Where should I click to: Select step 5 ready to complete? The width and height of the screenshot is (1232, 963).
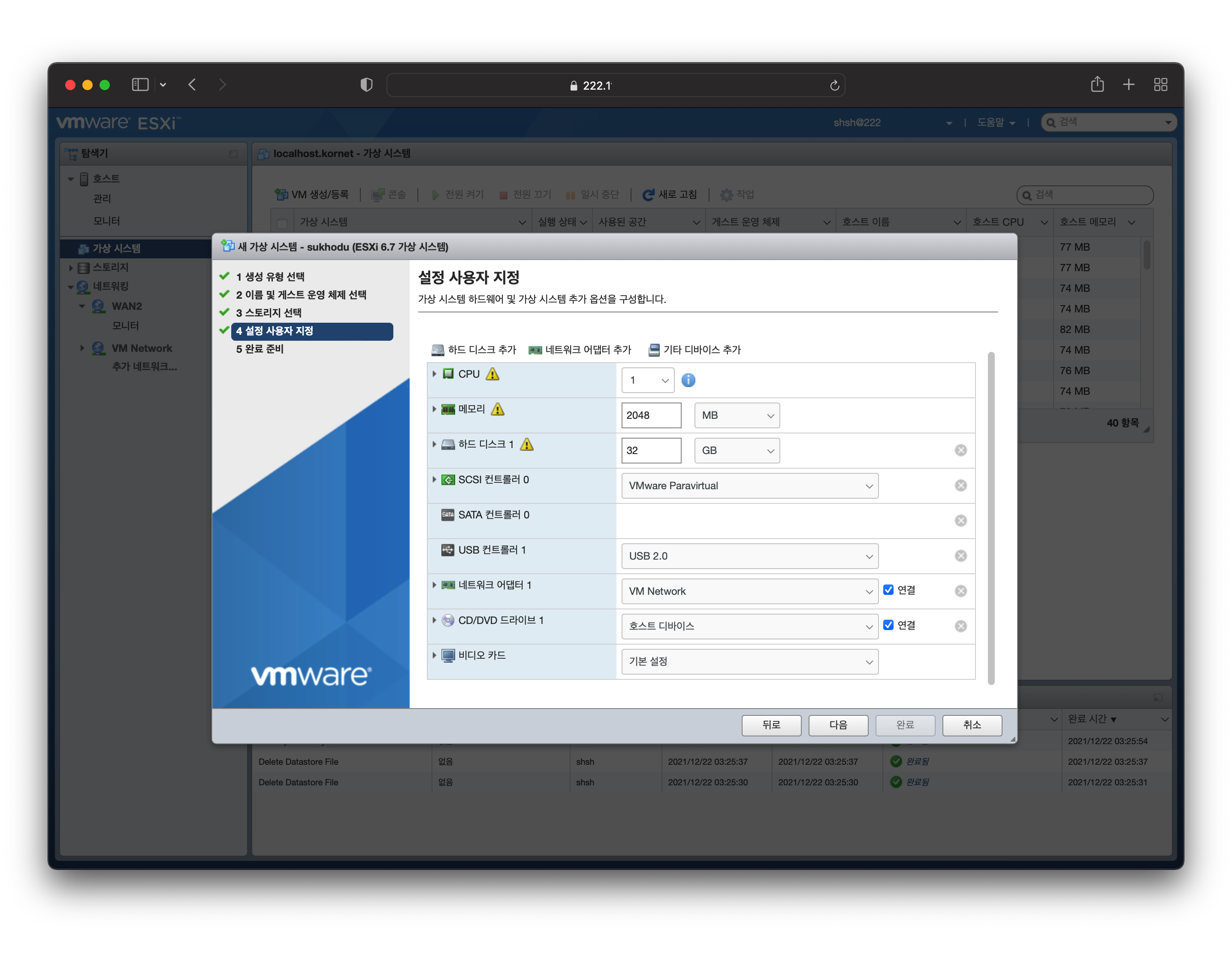pyautogui.click(x=260, y=349)
